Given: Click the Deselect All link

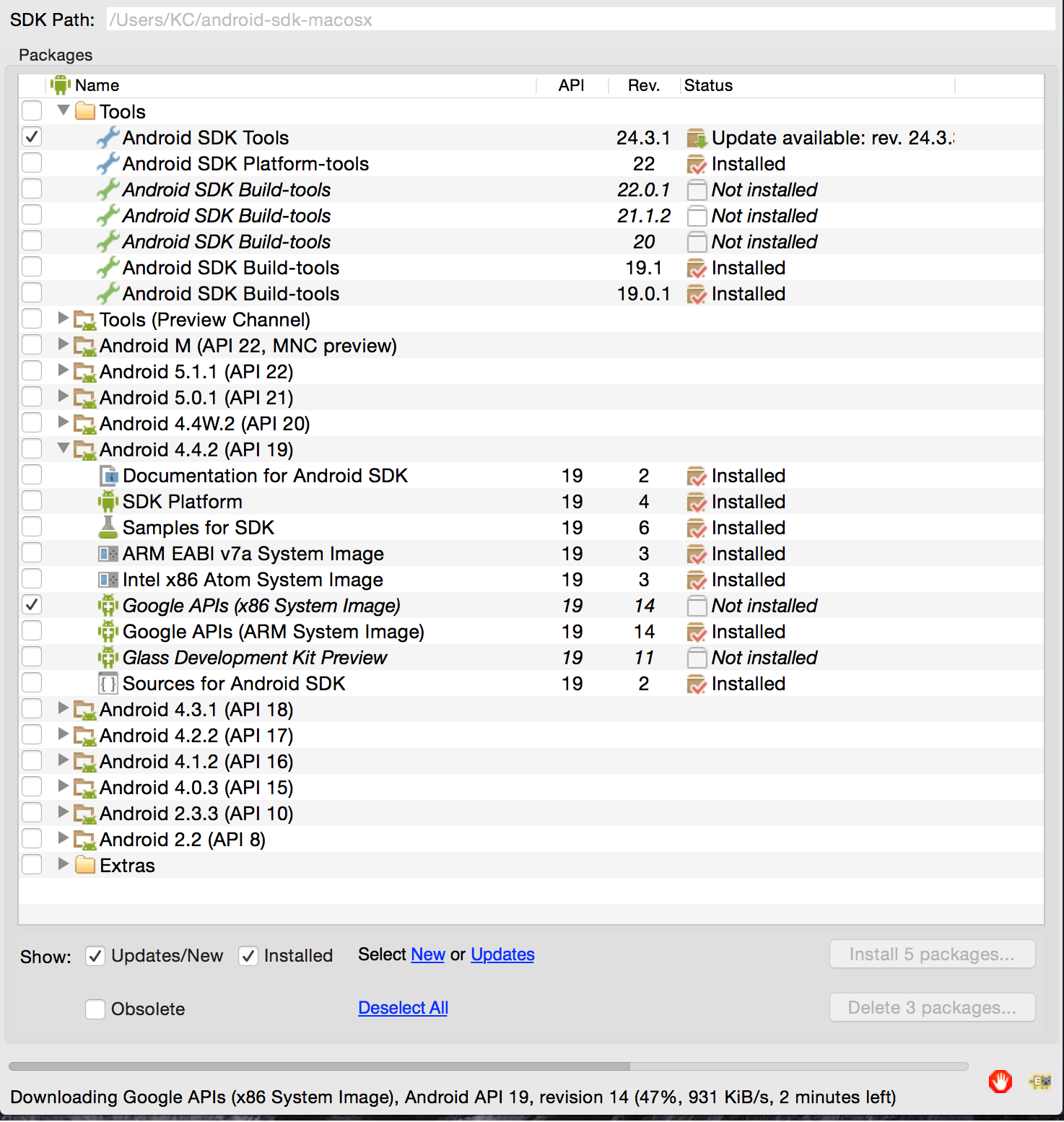Looking at the screenshot, I should (403, 1008).
